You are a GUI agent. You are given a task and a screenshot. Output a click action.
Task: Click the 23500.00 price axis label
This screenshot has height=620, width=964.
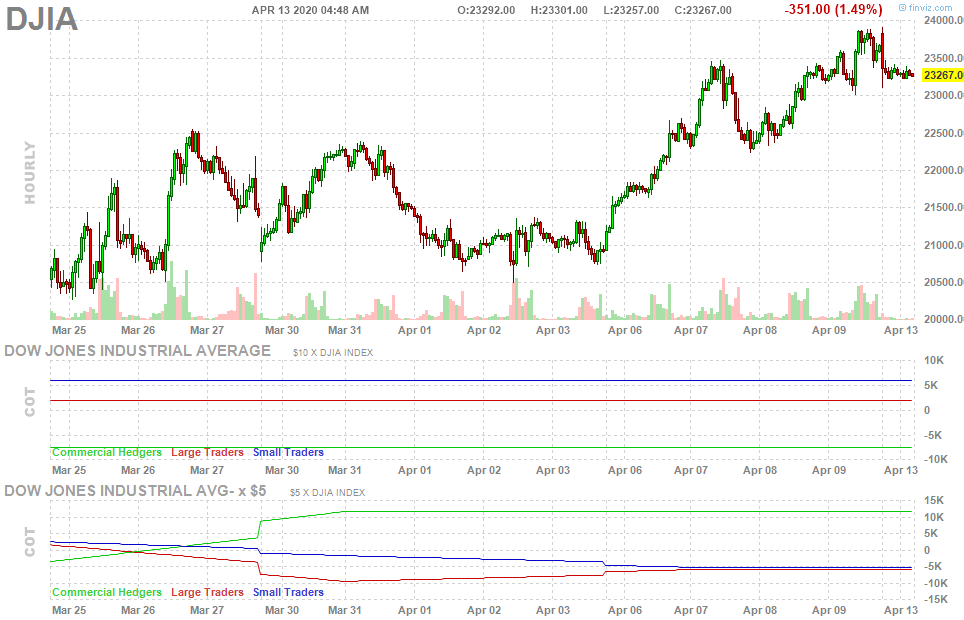(944, 58)
